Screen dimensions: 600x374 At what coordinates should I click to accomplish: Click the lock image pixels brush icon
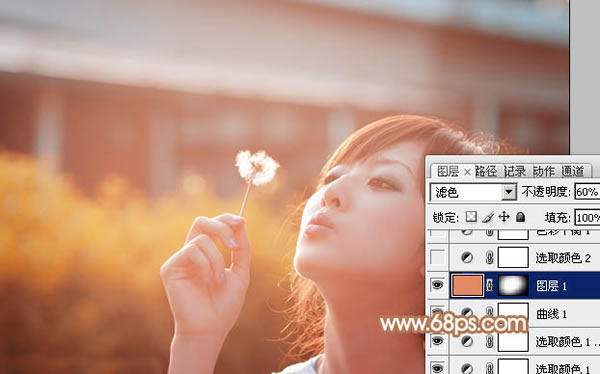coord(488,217)
